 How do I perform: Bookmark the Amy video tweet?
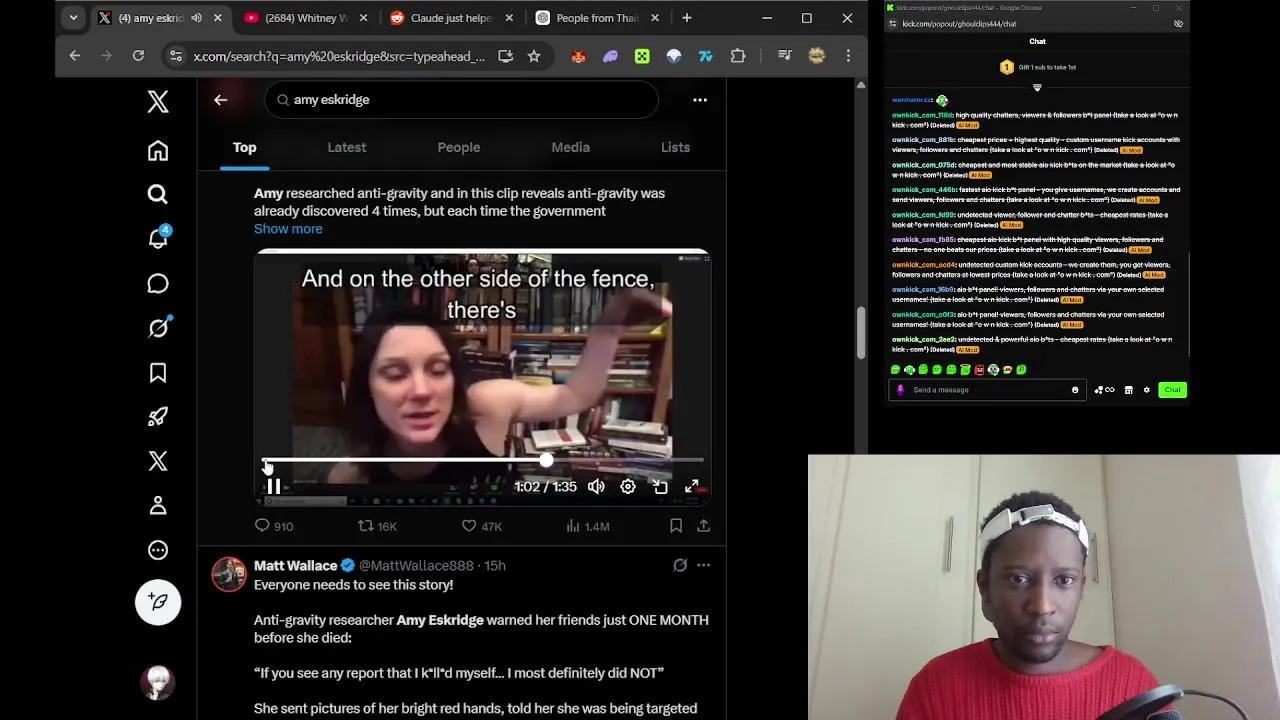676,526
